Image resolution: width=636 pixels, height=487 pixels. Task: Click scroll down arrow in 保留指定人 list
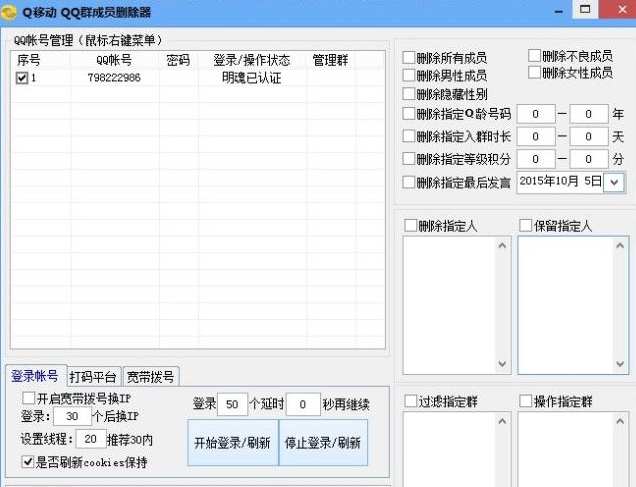[x=620, y=364]
